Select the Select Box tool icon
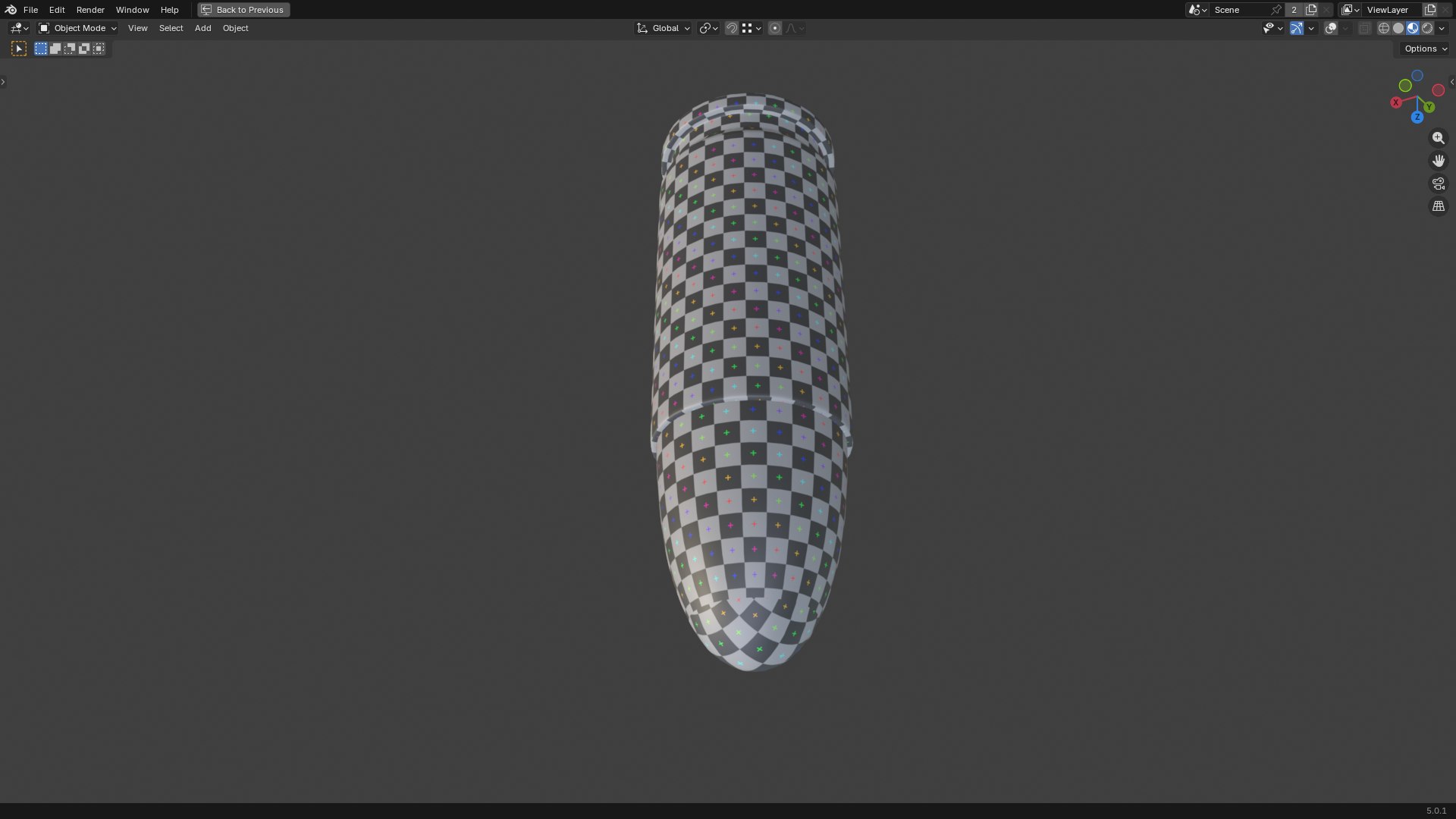The width and height of the screenshot is (1456, 819). [x=19, y=49]
